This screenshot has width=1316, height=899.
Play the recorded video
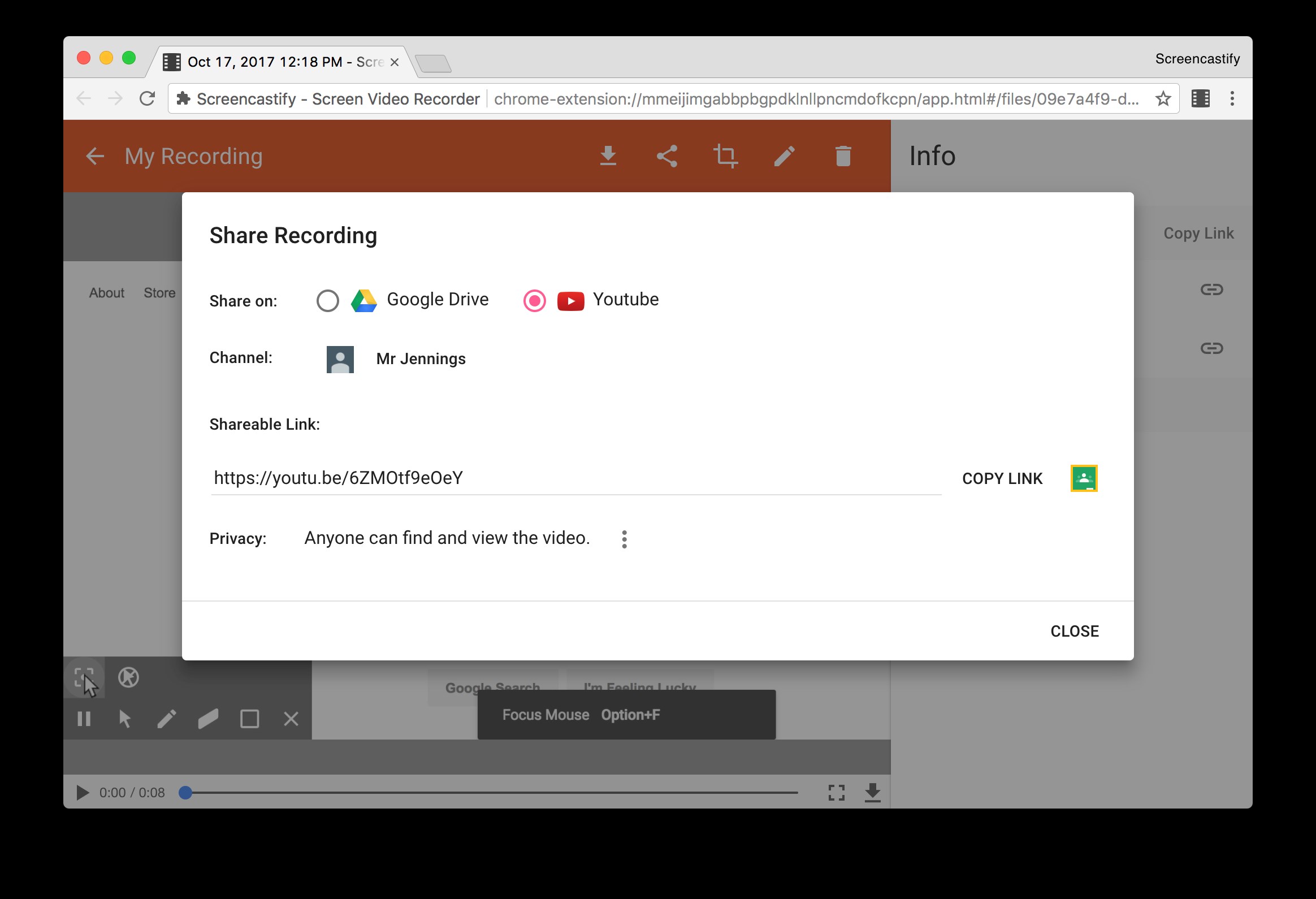point(83,793)
